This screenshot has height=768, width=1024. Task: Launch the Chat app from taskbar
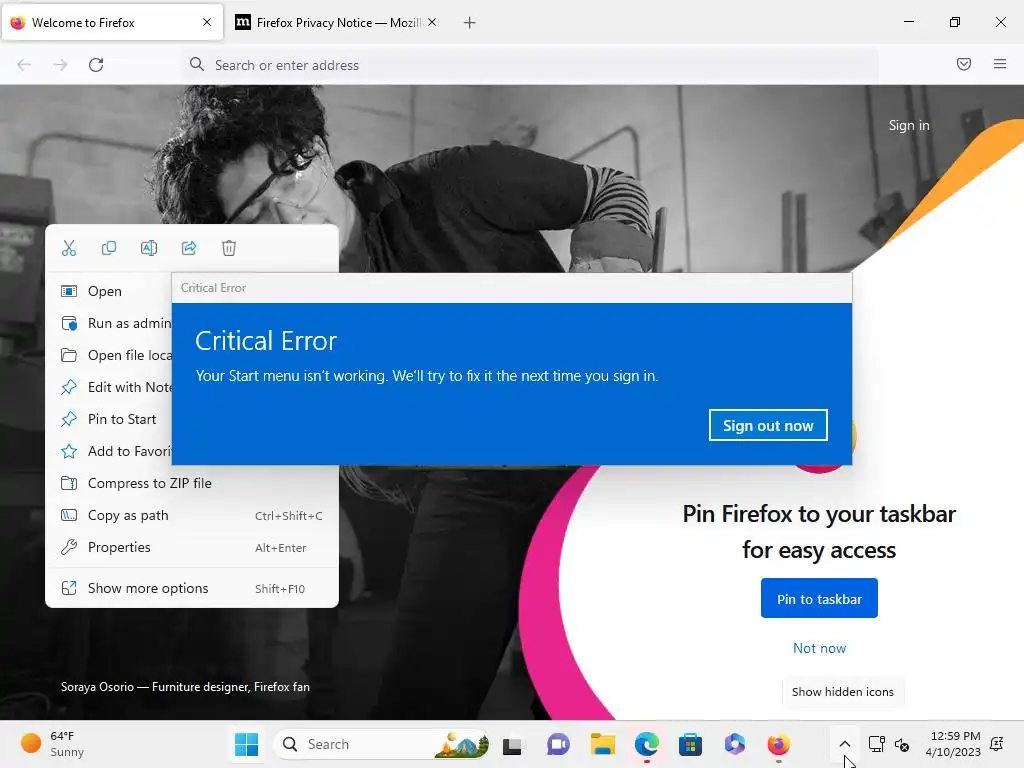coord(558,744)
